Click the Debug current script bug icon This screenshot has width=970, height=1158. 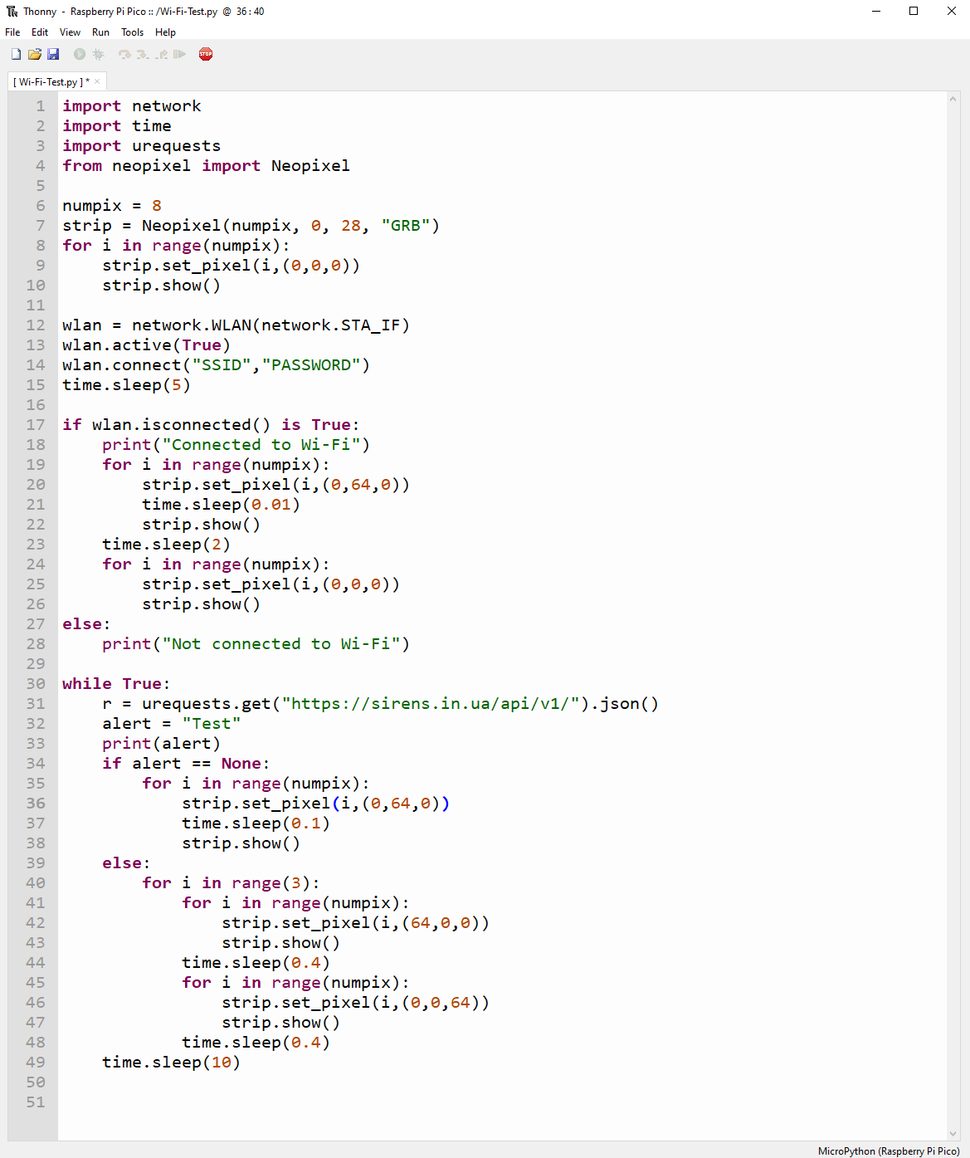point(98,54)
